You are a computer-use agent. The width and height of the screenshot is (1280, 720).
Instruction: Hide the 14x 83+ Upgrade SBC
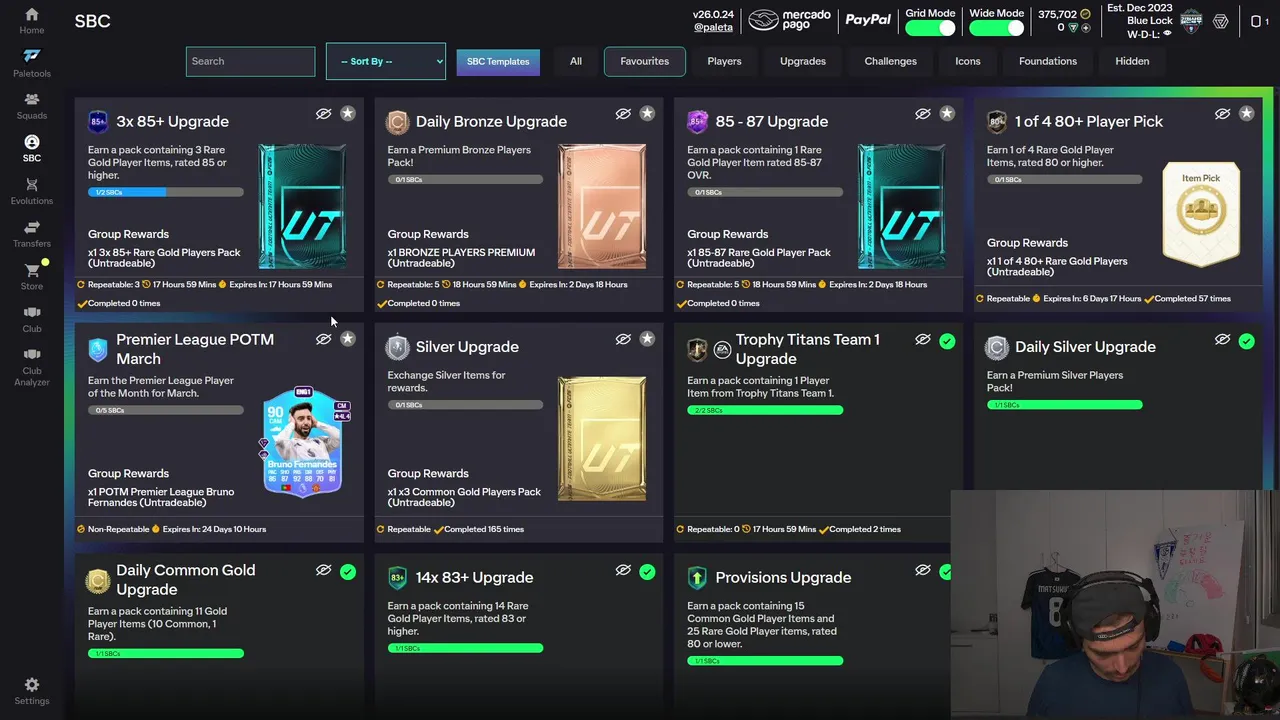point(623,570)
